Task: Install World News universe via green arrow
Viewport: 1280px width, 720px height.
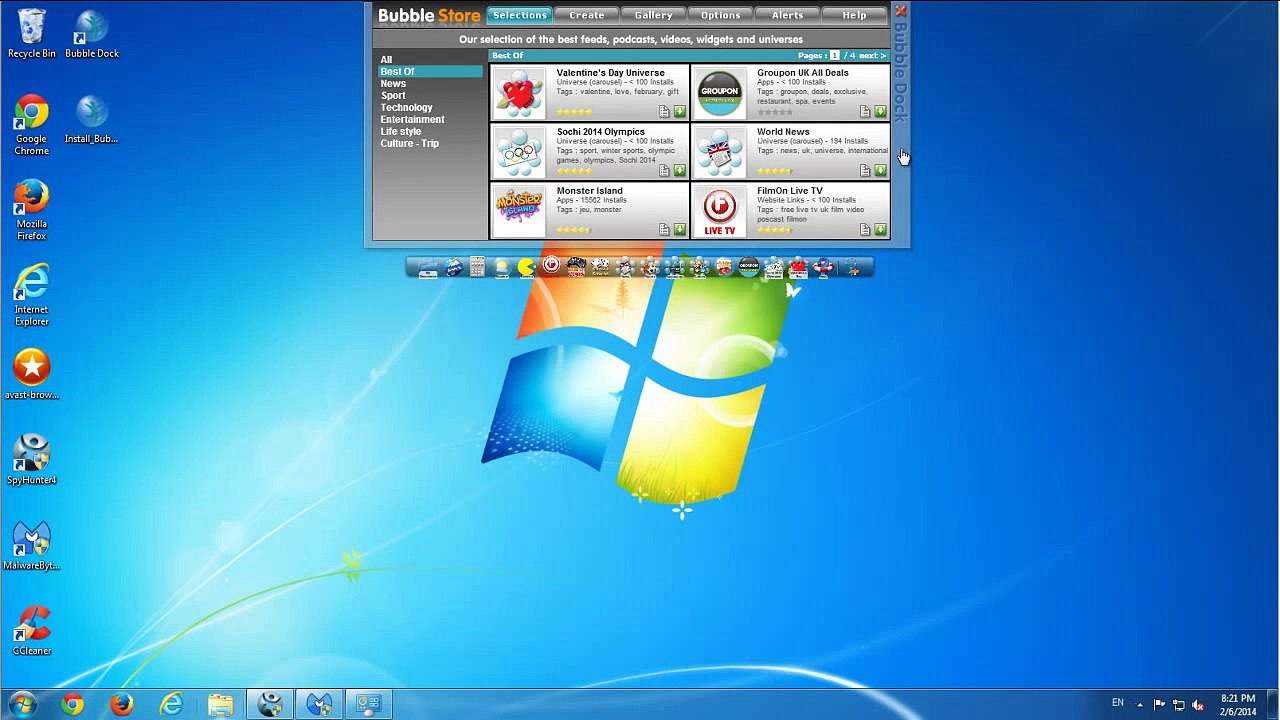Action: click(x=880, y=170)
